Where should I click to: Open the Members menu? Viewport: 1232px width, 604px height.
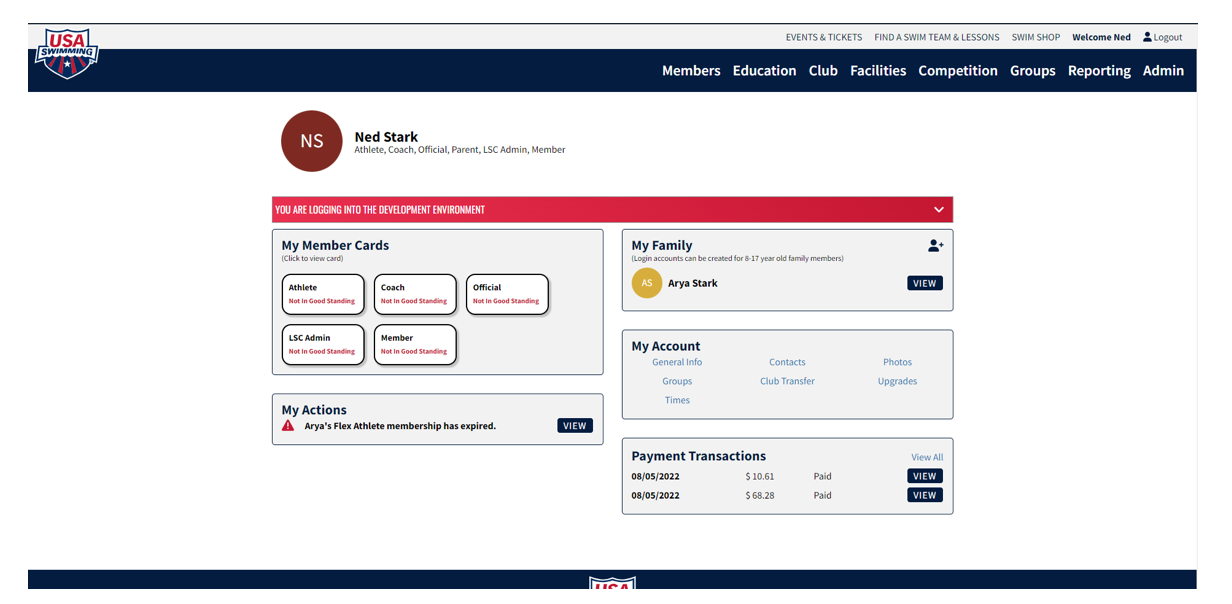pos(691,71)
